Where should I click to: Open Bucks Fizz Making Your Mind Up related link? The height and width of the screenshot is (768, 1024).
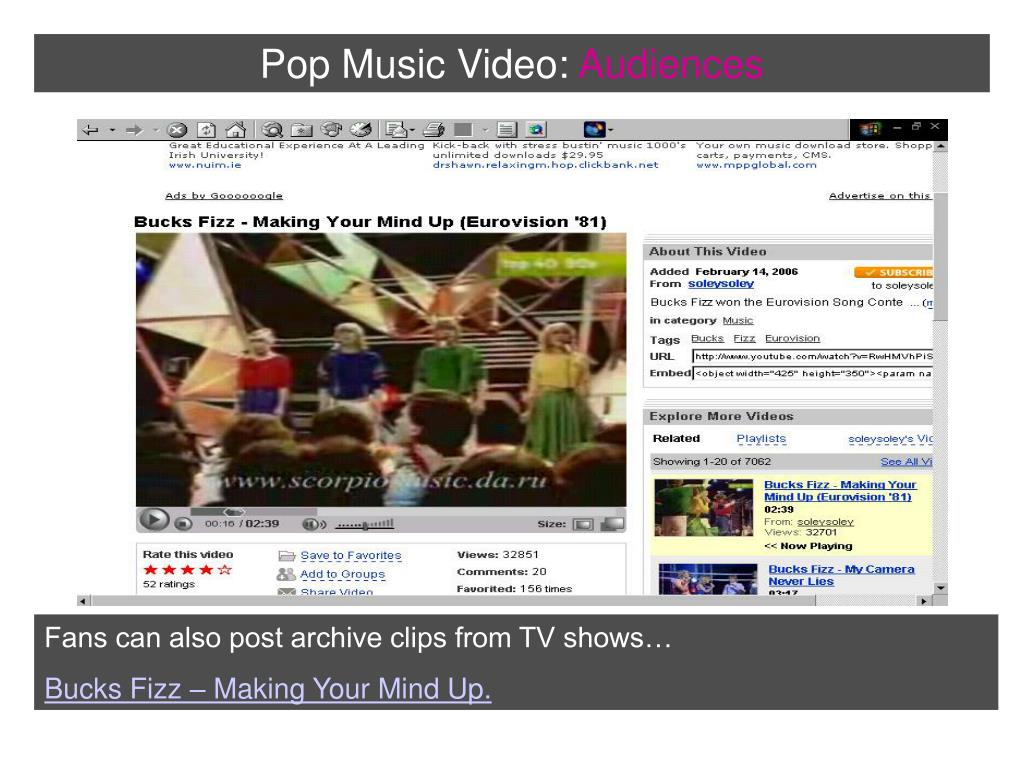tap(840, 490)
